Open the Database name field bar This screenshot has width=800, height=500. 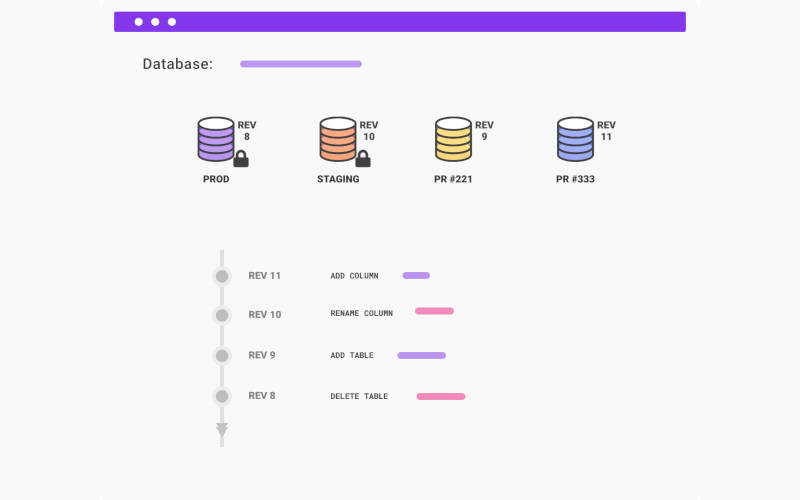pos(300,64)
